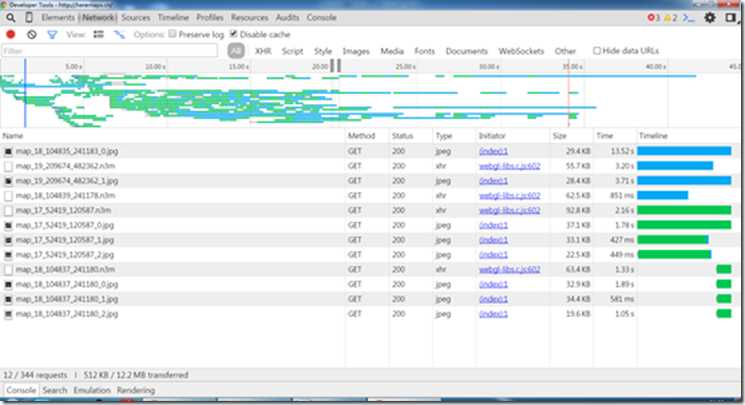The height and width of the screenshot is (405, 745).
Task: Open the Console panel tab in top bar
Action: click(x=322, y=18)
